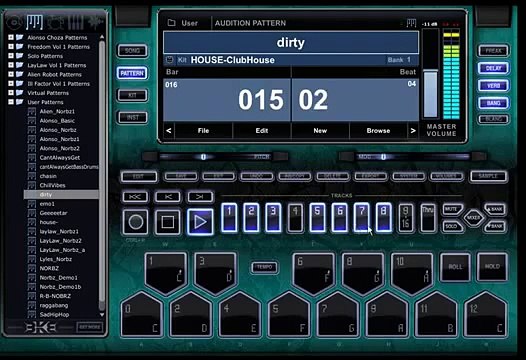The height and width of the screenshot is (360, 526).
Task: Switch to INST mode
Action: pyautogui.click(x=132, y=117)
